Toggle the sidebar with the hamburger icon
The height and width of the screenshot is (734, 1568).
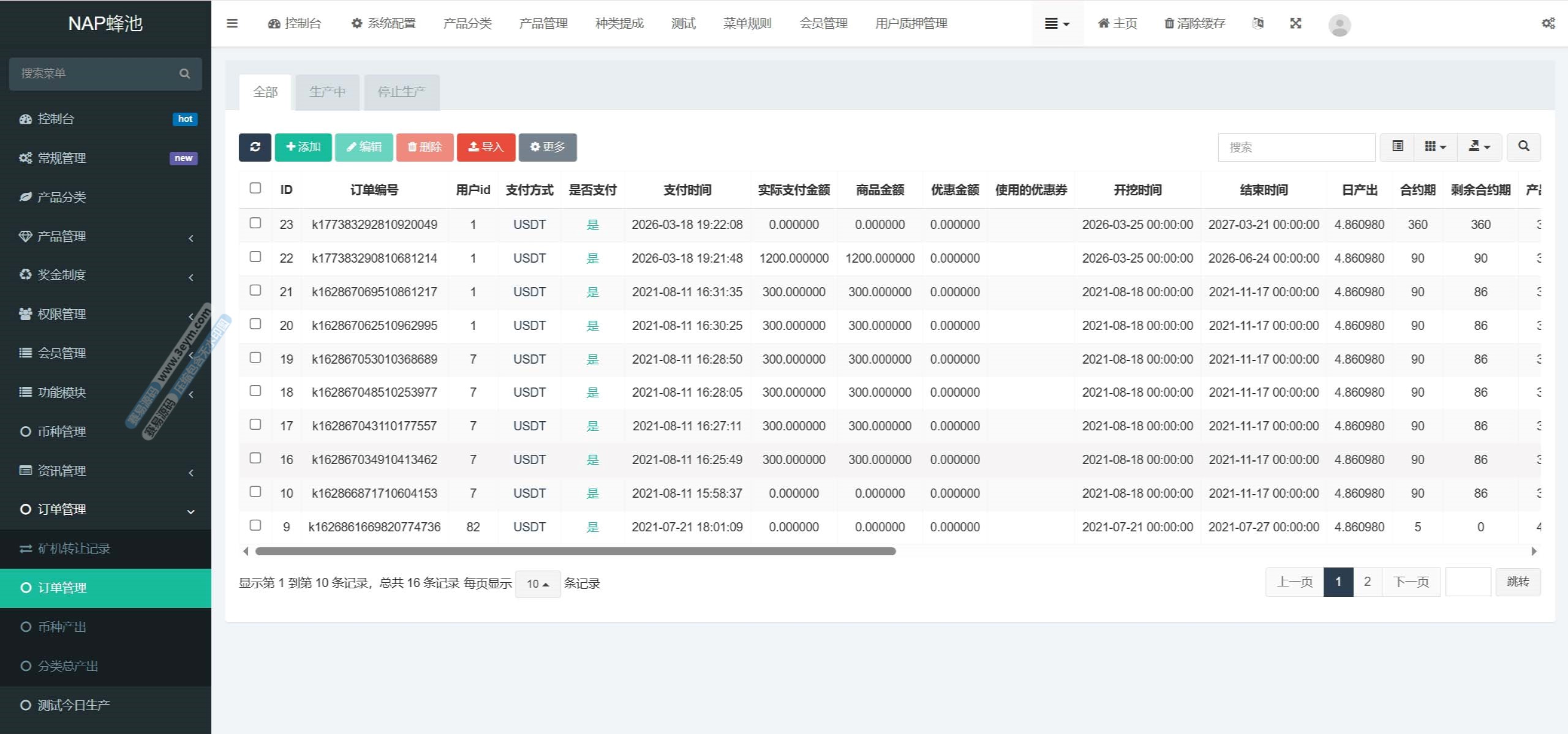pos(232,23)
